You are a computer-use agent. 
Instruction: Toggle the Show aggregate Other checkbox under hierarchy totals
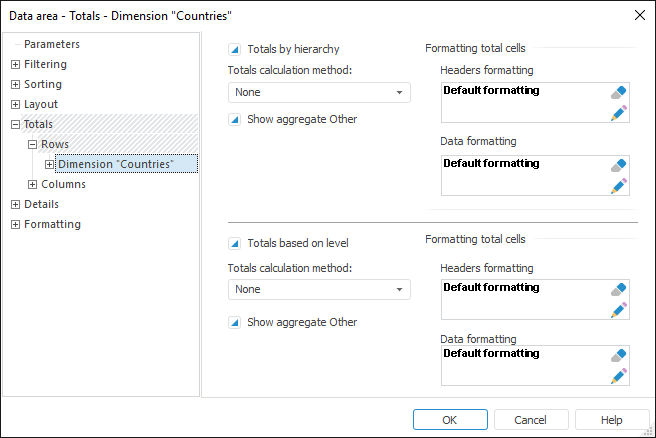coord(235,120)
